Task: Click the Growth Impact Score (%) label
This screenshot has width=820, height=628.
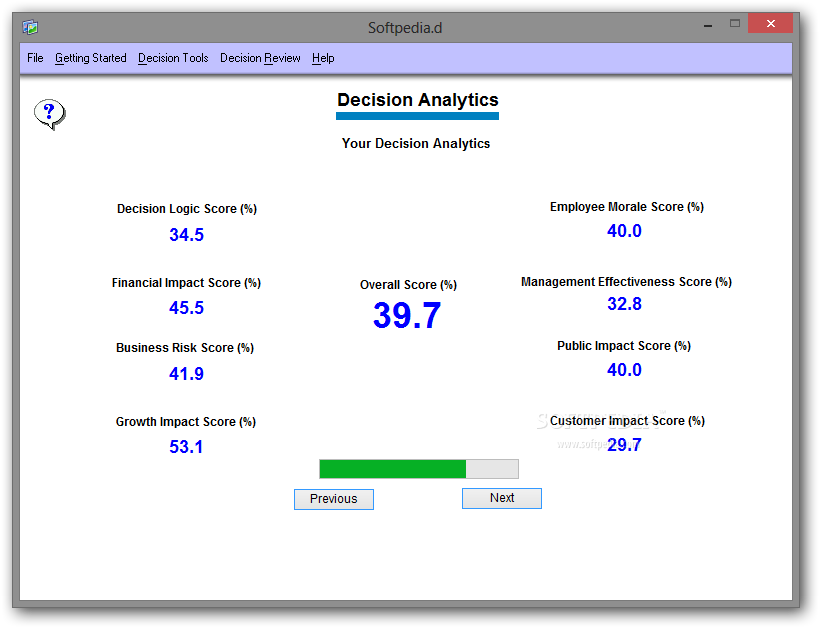Action: [186, 422]
